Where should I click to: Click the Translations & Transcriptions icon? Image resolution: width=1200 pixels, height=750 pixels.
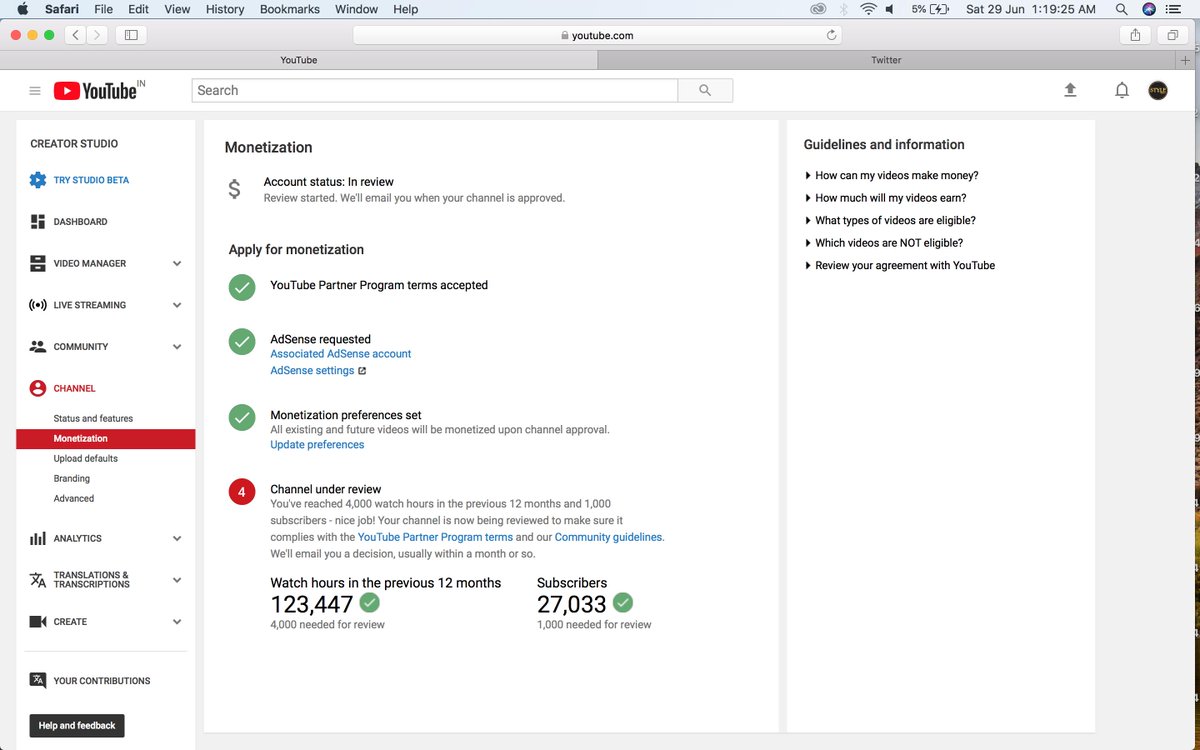[38, 580]
